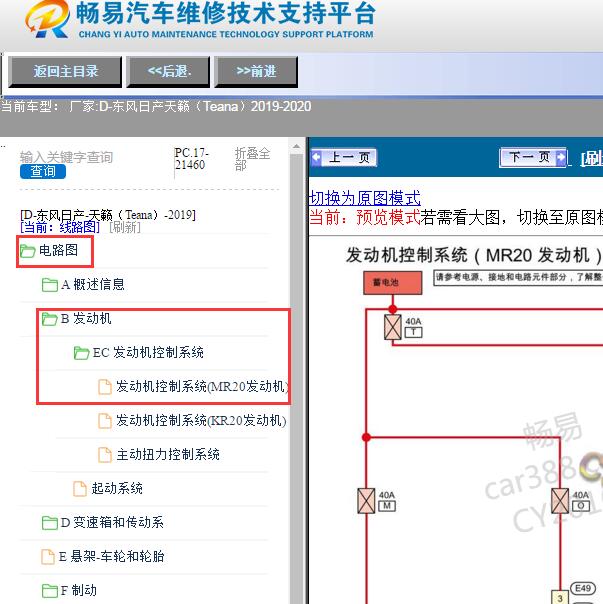Go to next page with 下一页
The height and width of the screenshot is (604, 603).
533,157
